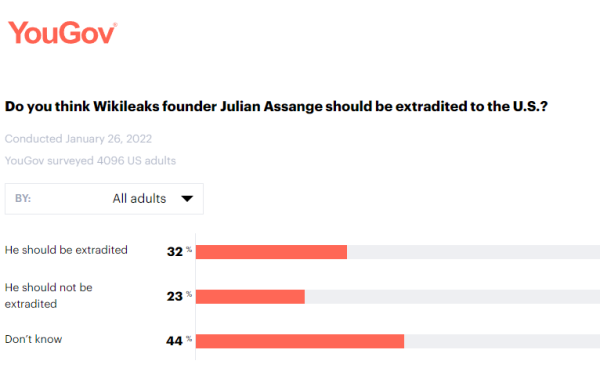
Task: Click the 32% value
Action: (x=179, y=251)
